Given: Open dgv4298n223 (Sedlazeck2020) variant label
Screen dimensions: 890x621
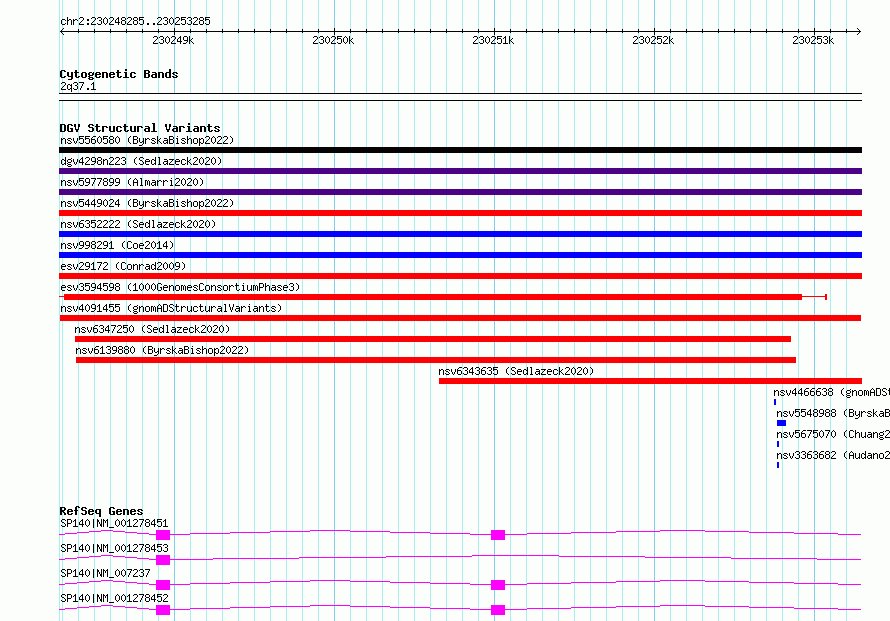Looking at the screenshot, I should point(141,161).
